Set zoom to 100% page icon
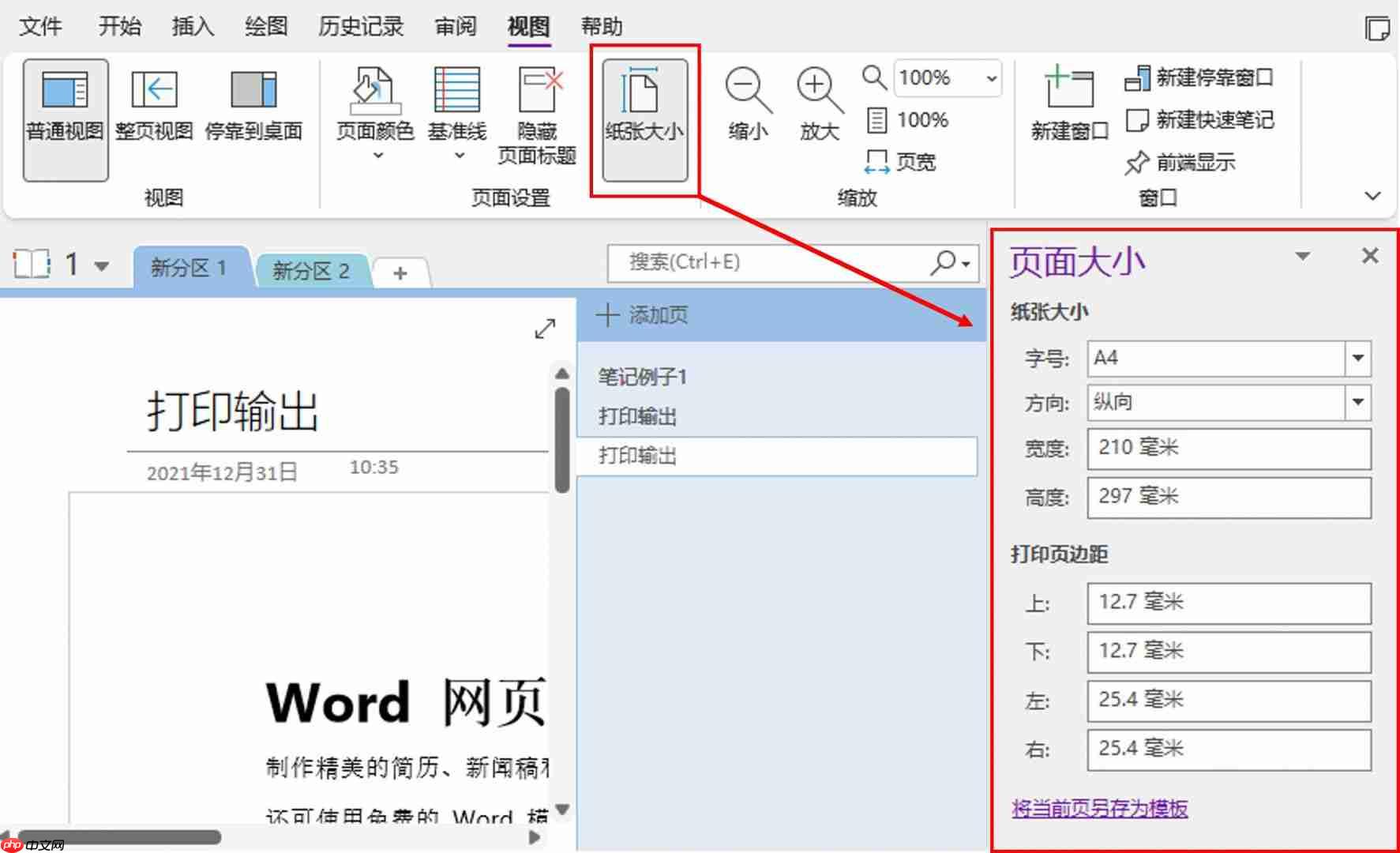 click(907, 120)
